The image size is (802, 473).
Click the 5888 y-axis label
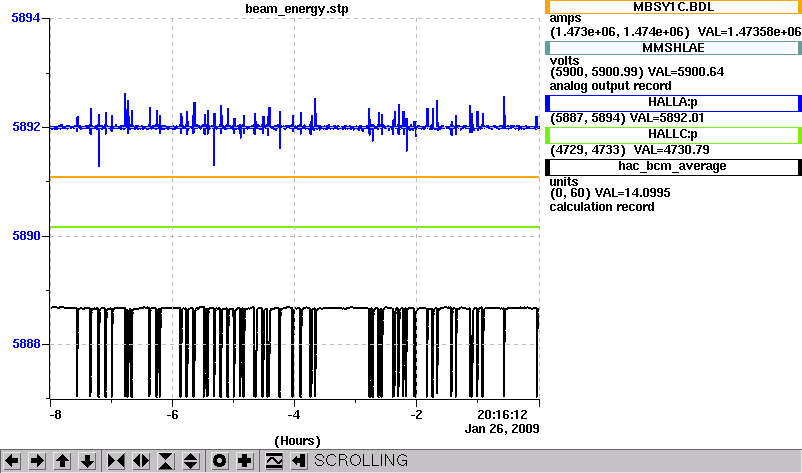tap(26, 344)
